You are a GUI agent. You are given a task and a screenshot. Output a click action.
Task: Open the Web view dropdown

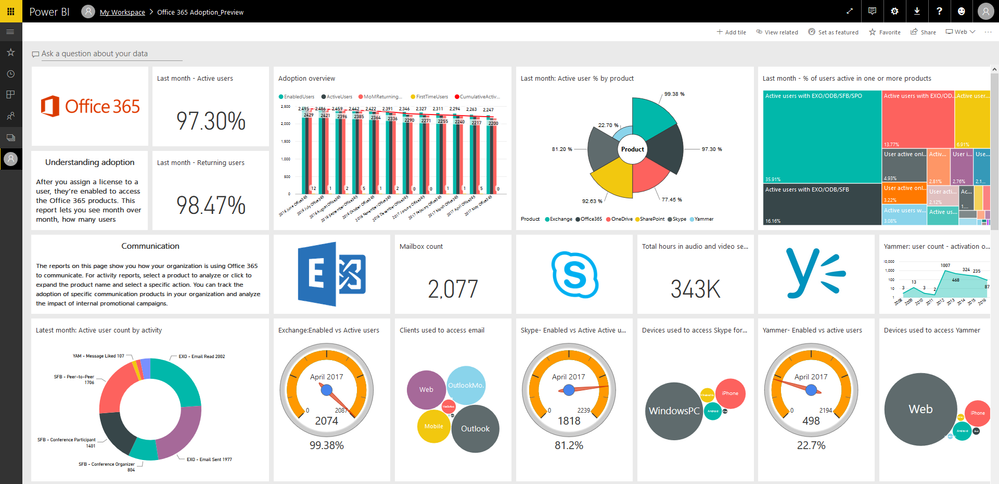click(960, 32)
